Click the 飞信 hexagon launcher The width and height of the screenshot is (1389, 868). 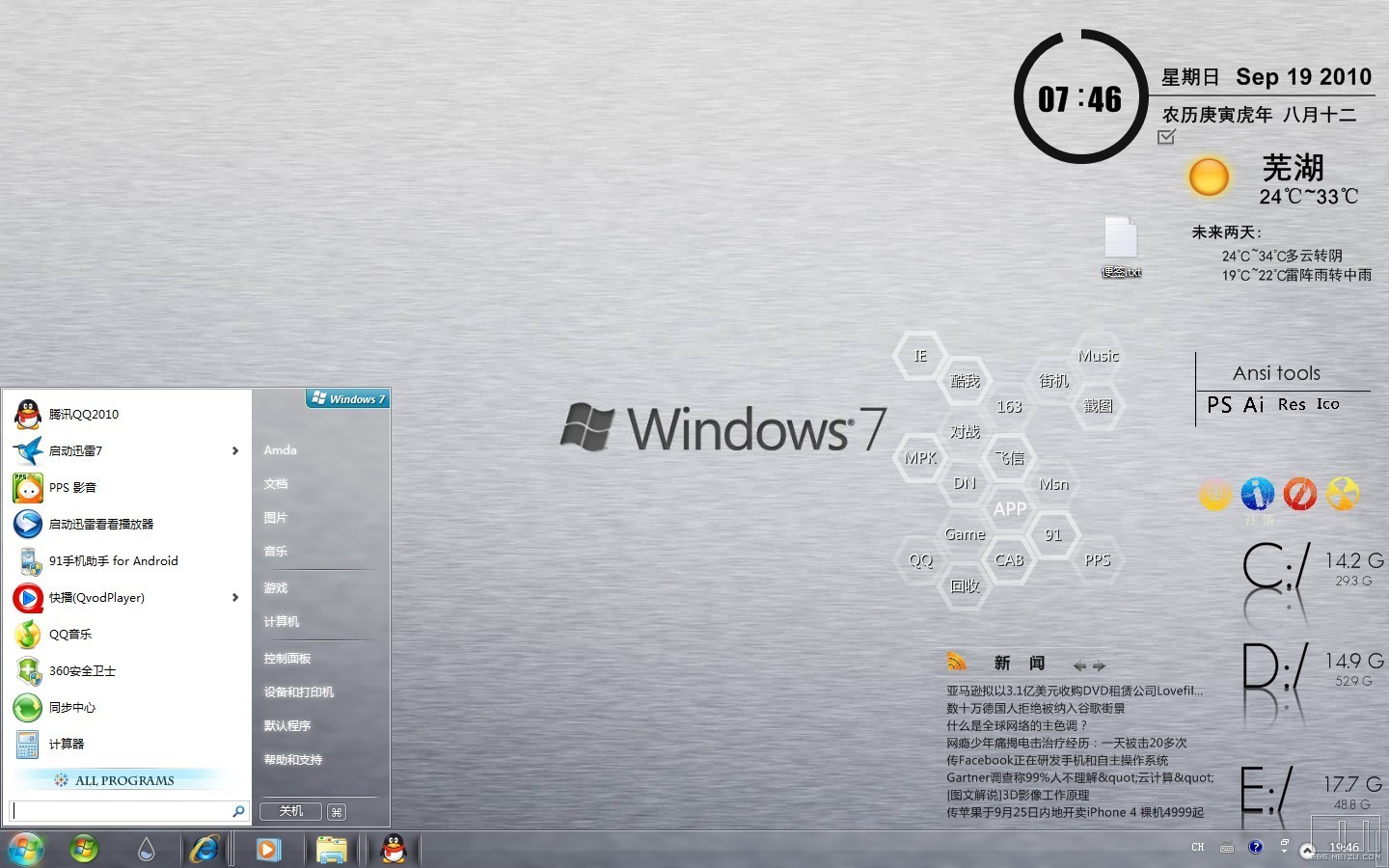click(x=1009, y=458)
